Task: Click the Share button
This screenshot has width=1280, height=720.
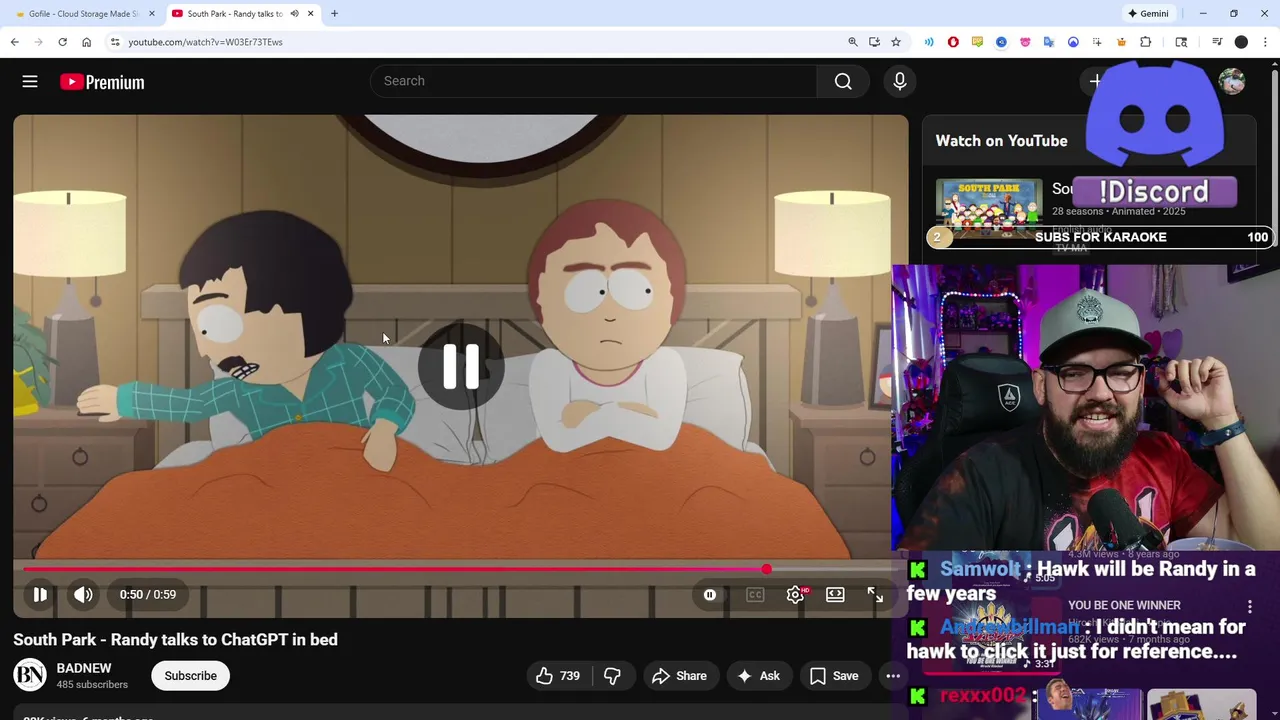Action: click(x=679, y=676)
